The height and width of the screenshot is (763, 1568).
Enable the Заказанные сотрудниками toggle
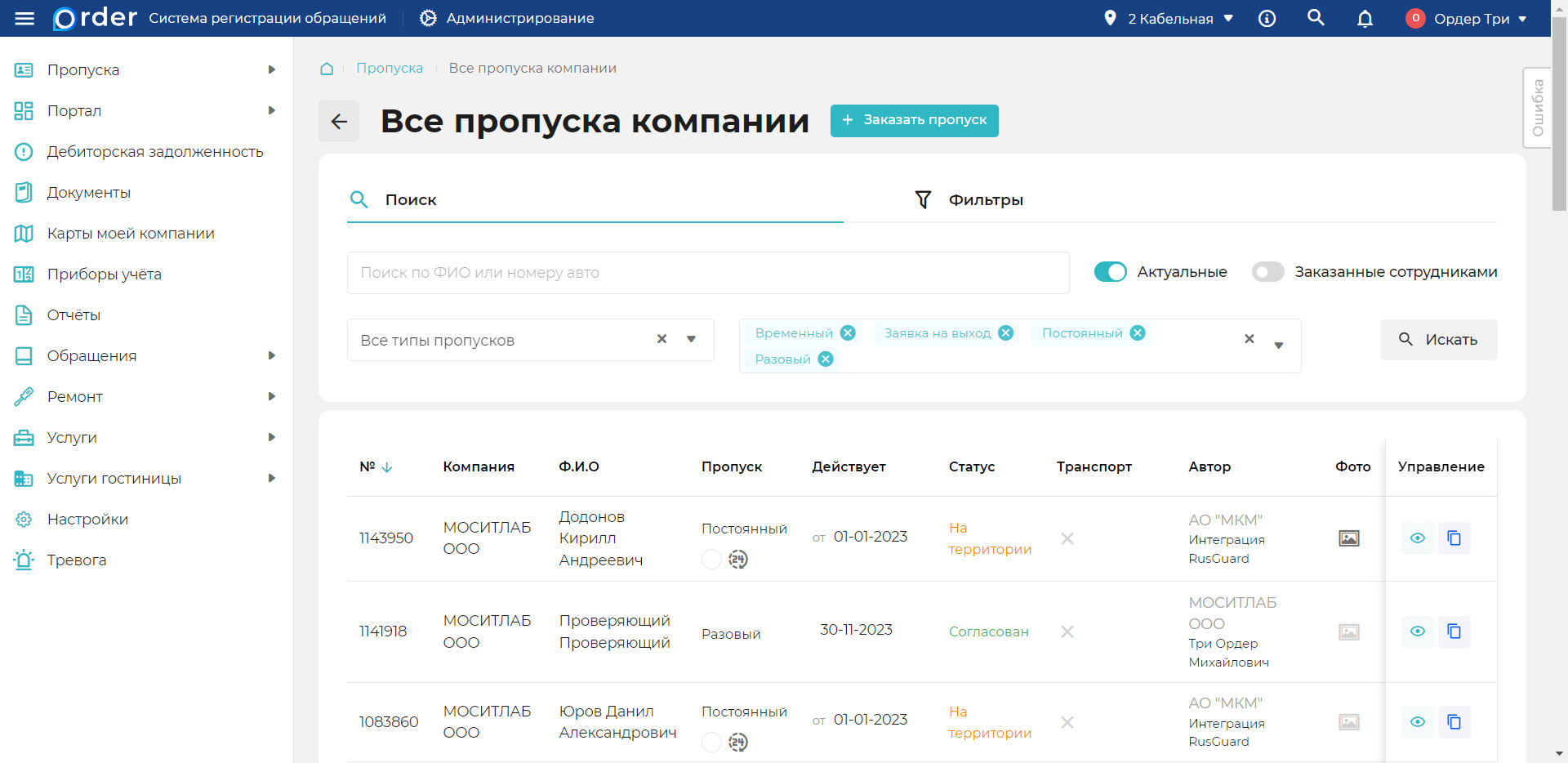(x=1267, y=271)
